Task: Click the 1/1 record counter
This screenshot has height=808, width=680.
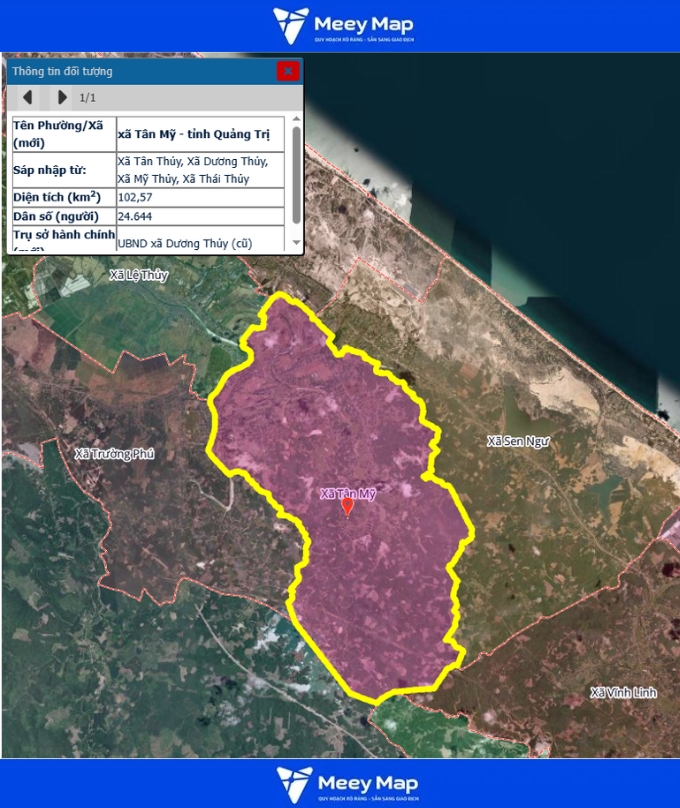Action: click(88, 97)
